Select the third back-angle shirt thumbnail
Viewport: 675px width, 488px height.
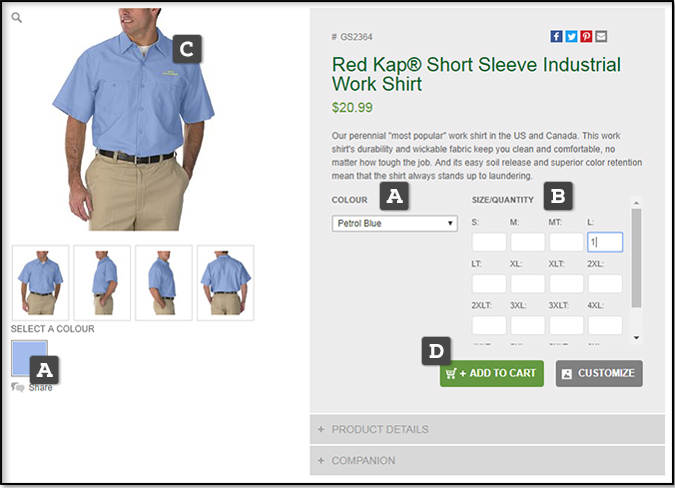pos(163,283)
